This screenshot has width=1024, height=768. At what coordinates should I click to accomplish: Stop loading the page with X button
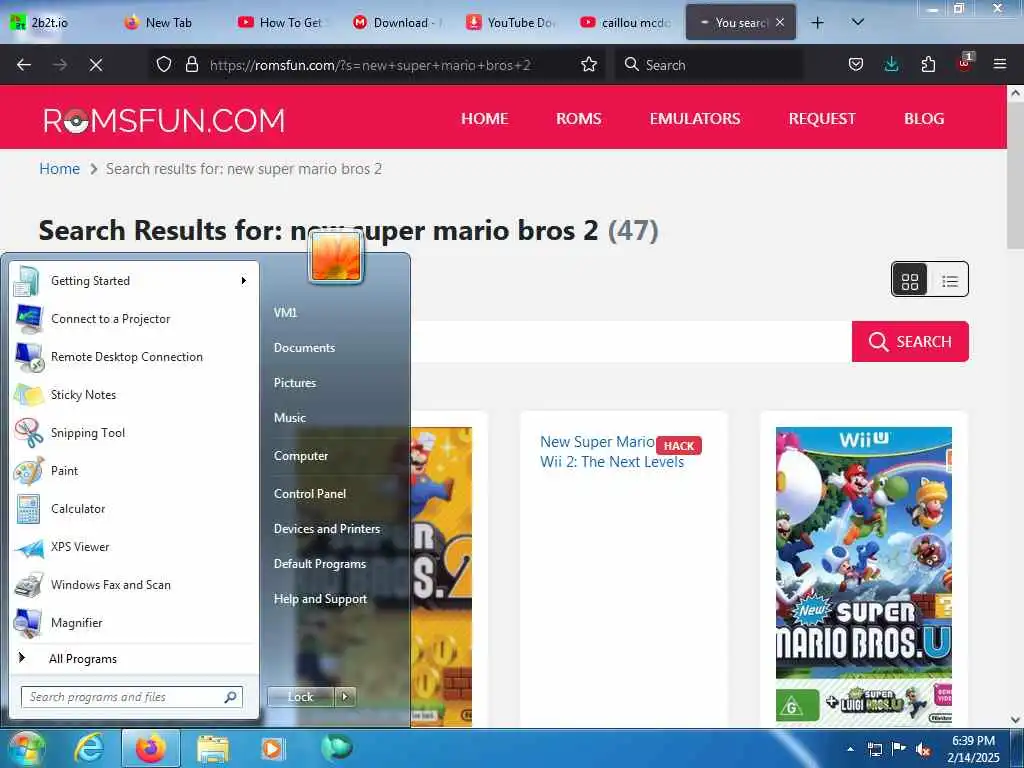(x=95, y=65)
